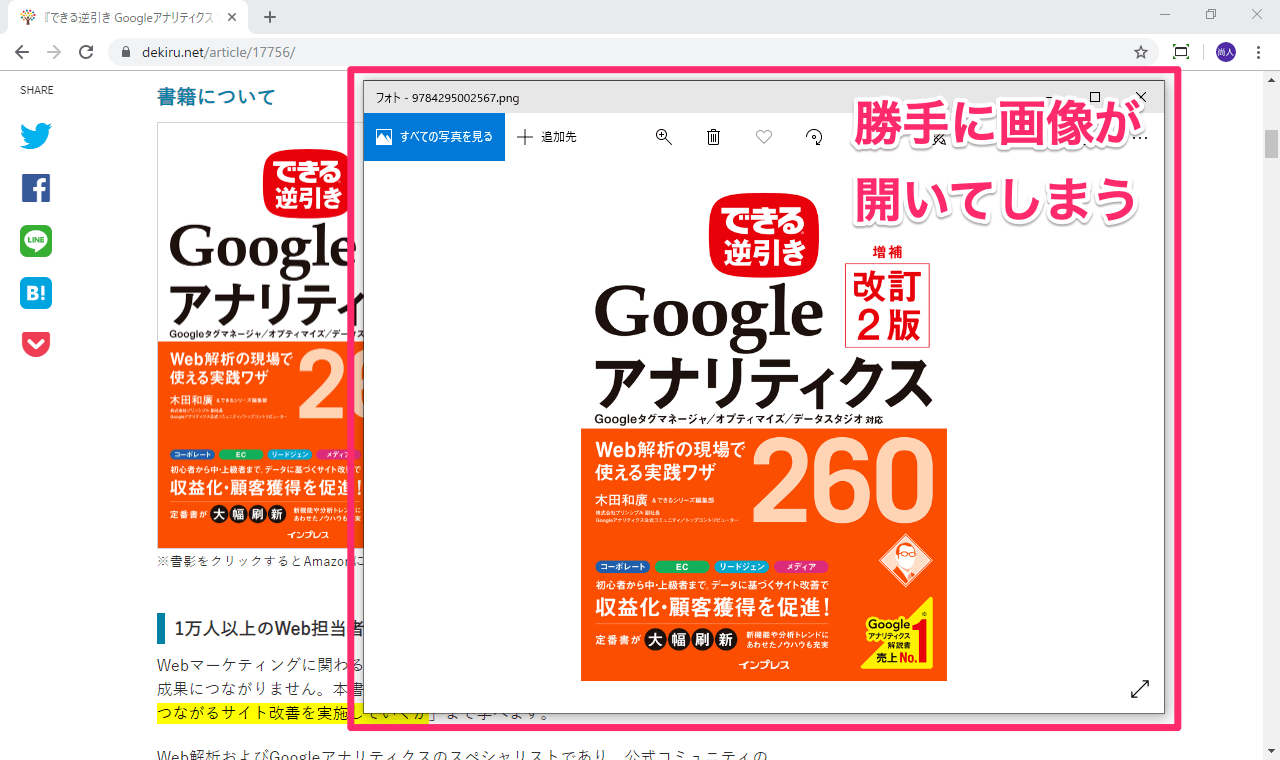Go forward in Chrome
The image size is (1280, 760).
[54, 52]
